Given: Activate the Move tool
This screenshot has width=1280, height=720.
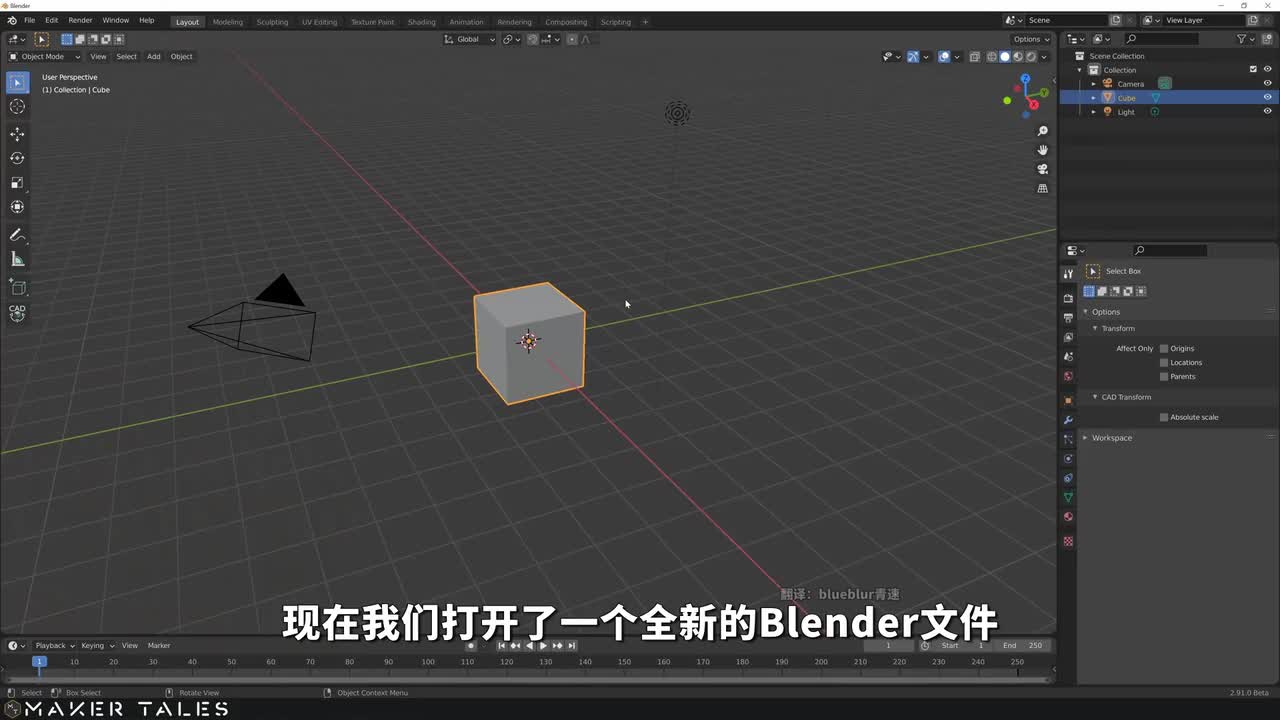Looking at the screenshot, I should [17, 134].
